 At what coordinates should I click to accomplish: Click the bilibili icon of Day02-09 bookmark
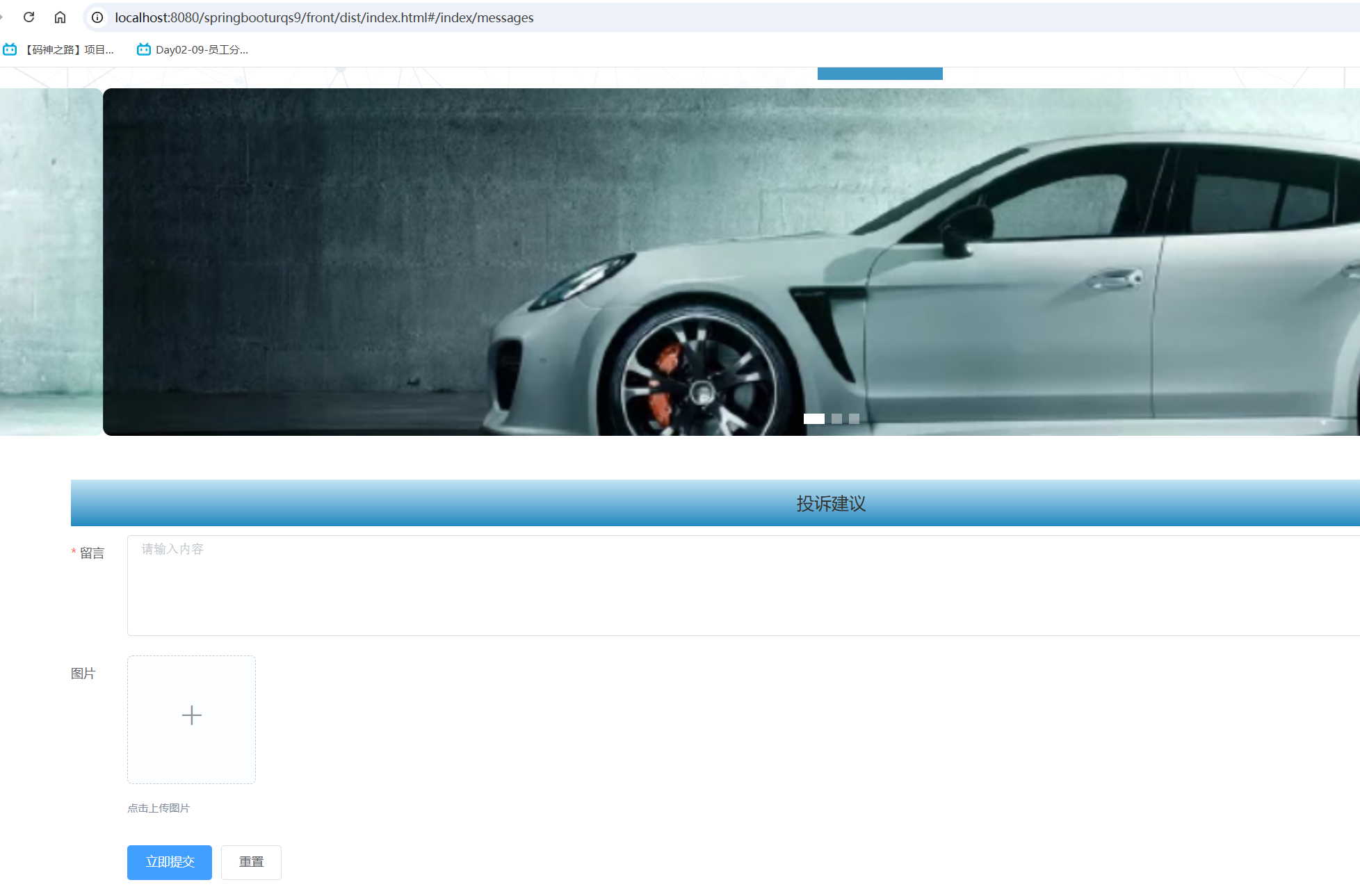[x=144, y=49]
